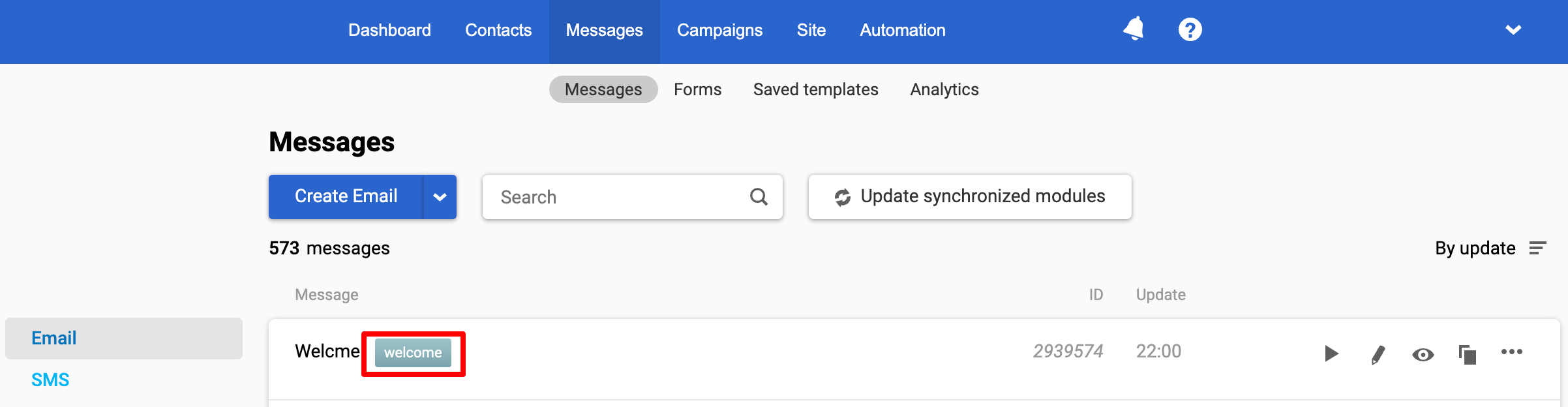
Task: Open the help question mark icon
Action: 1190,29
